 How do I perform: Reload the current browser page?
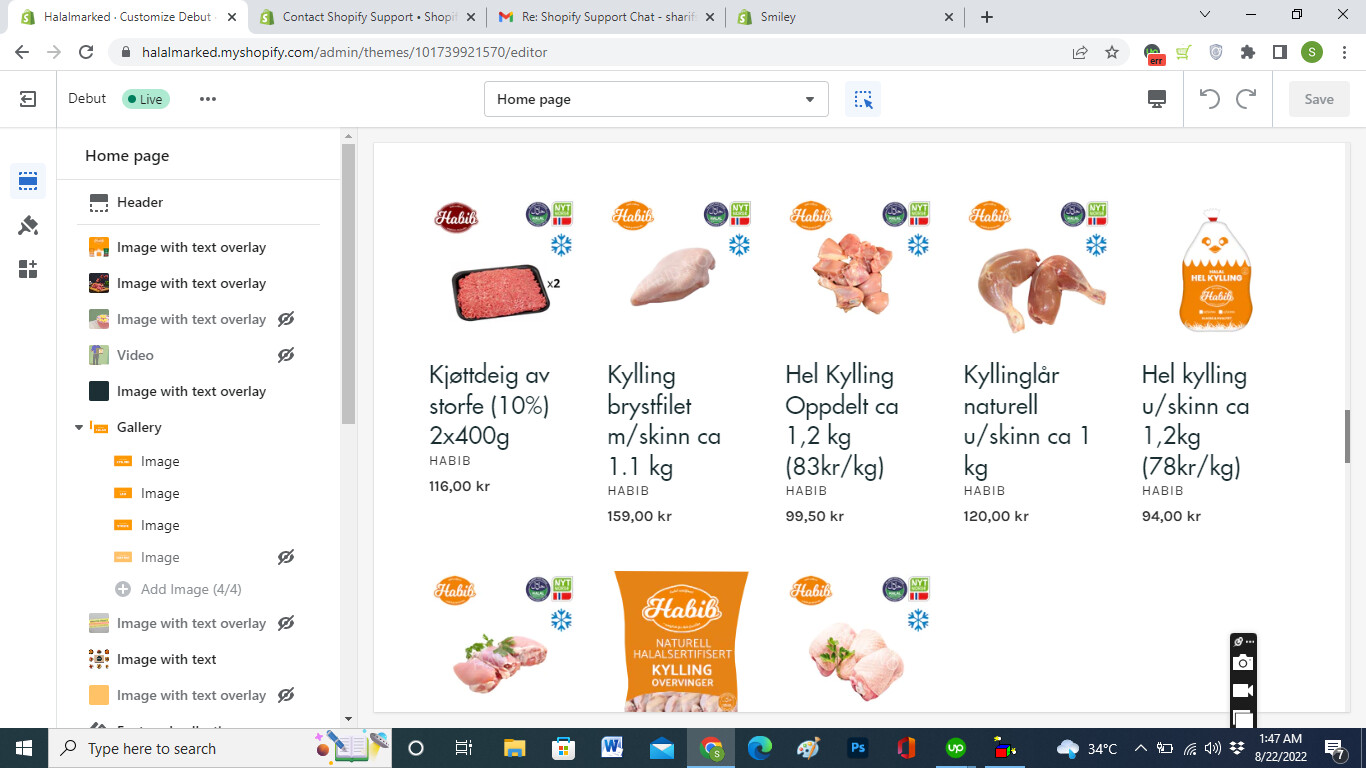[86, 52]
